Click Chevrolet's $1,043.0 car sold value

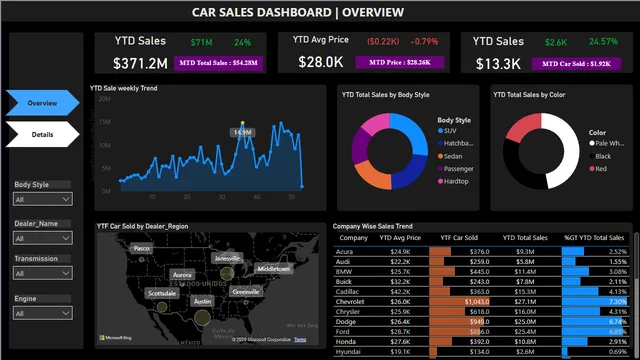(x=477, y=302)
